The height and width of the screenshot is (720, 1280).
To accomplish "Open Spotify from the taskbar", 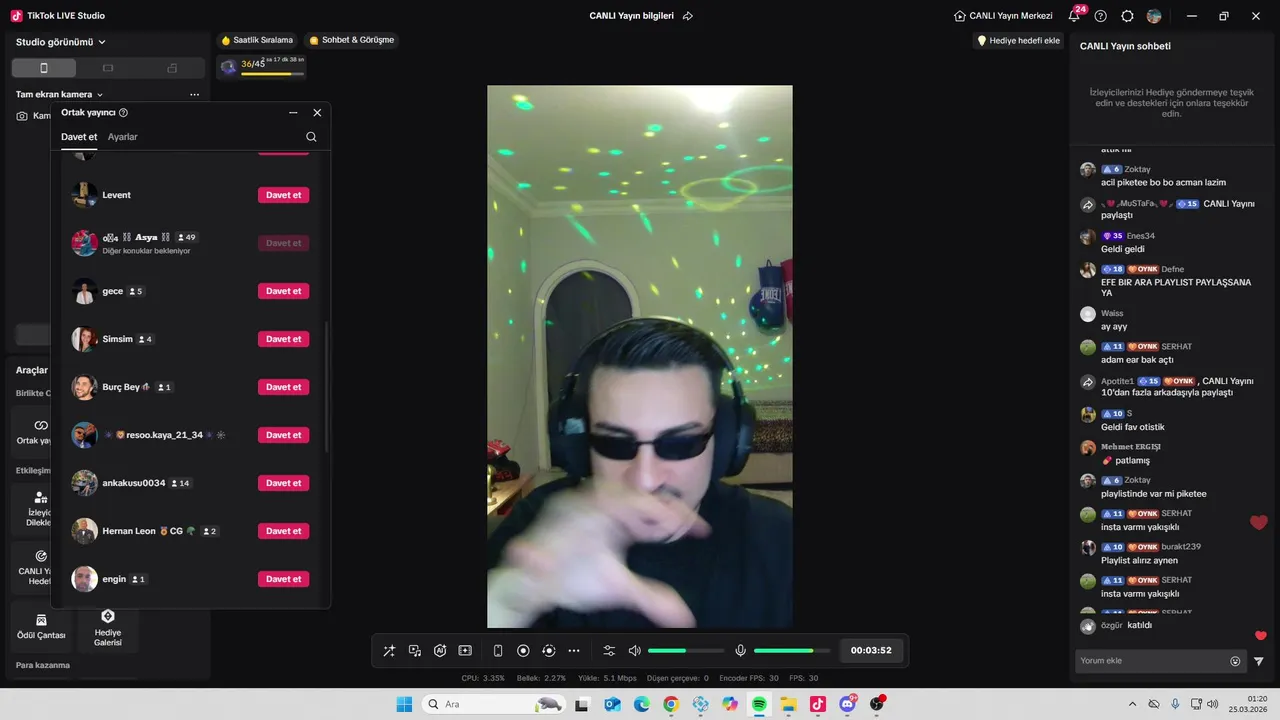I will (759, 704).
